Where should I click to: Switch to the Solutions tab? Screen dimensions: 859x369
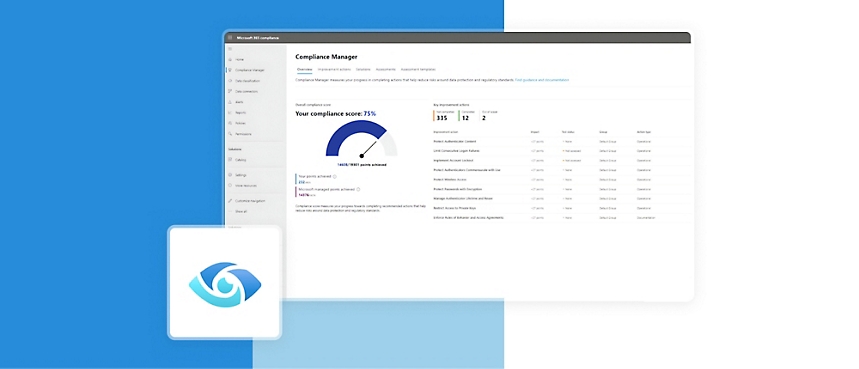point(363,70)
